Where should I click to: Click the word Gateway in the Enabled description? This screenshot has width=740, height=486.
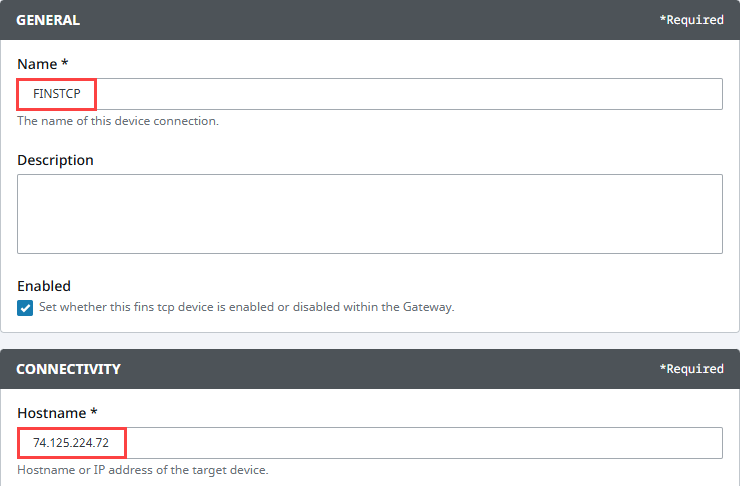(428, 307)
